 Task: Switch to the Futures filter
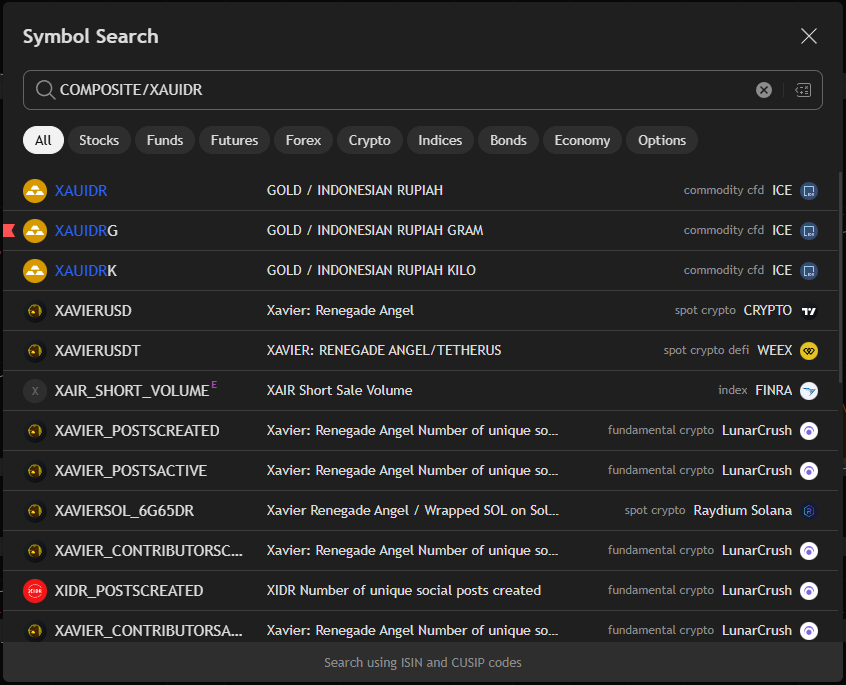click(x=234, y=140)
